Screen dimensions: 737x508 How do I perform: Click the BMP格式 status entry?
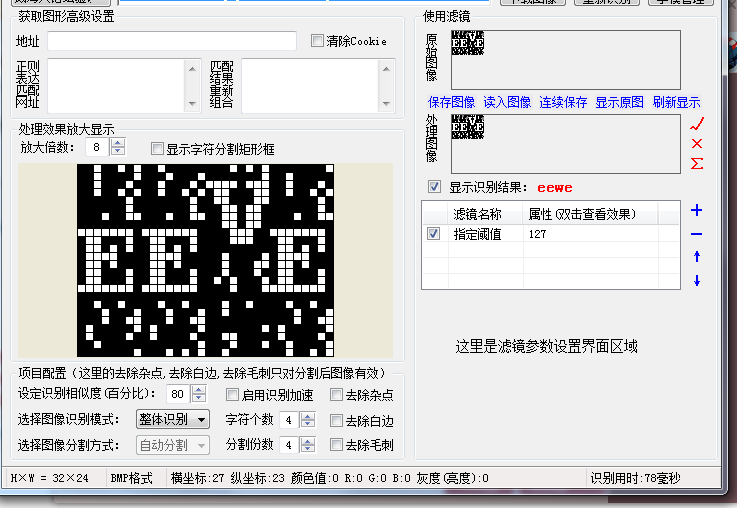pos(132,478)
